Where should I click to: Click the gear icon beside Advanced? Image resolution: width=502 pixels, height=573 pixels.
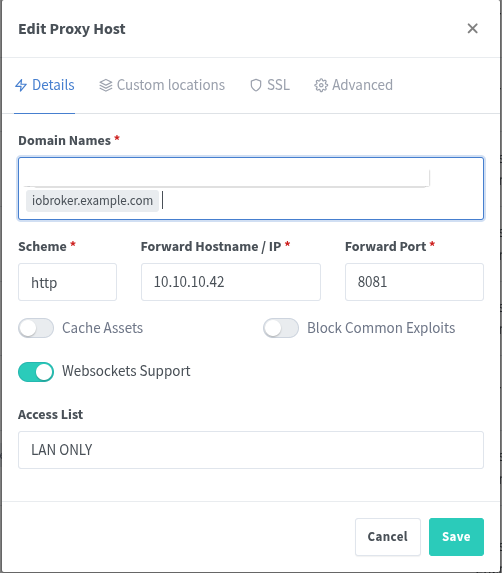point(321,85)
